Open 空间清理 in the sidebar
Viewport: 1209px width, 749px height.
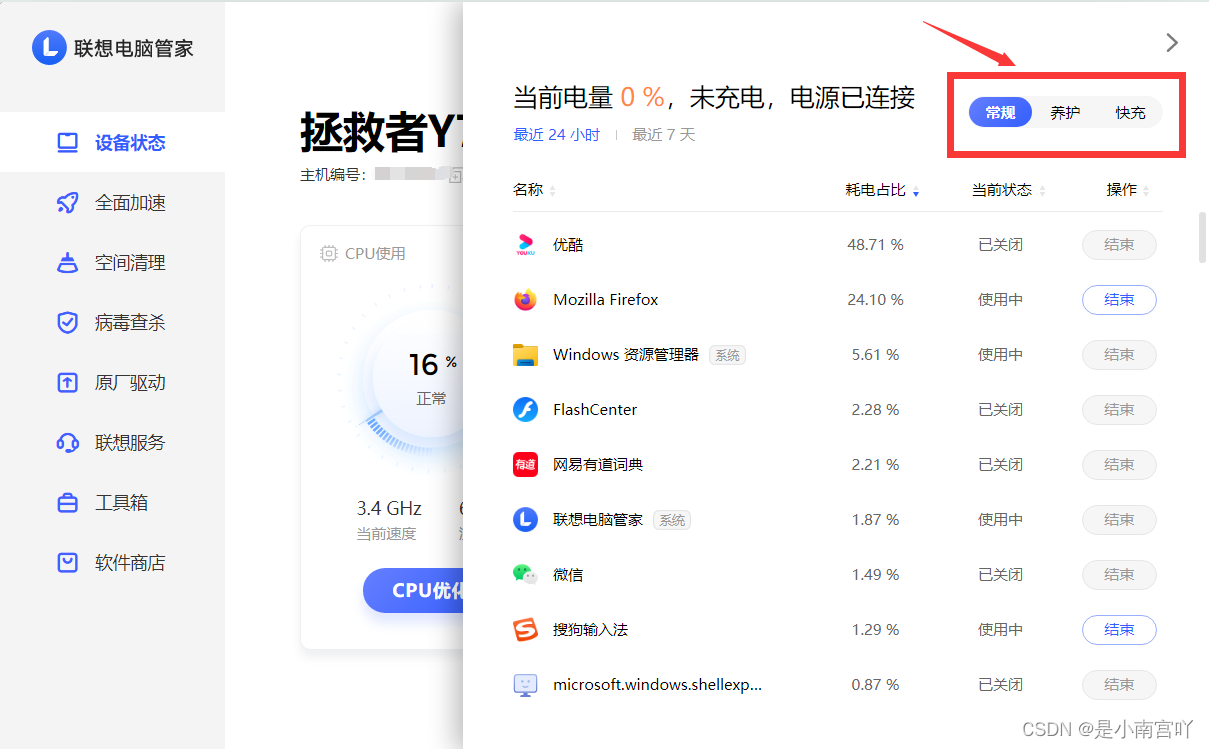coord(112,263)
